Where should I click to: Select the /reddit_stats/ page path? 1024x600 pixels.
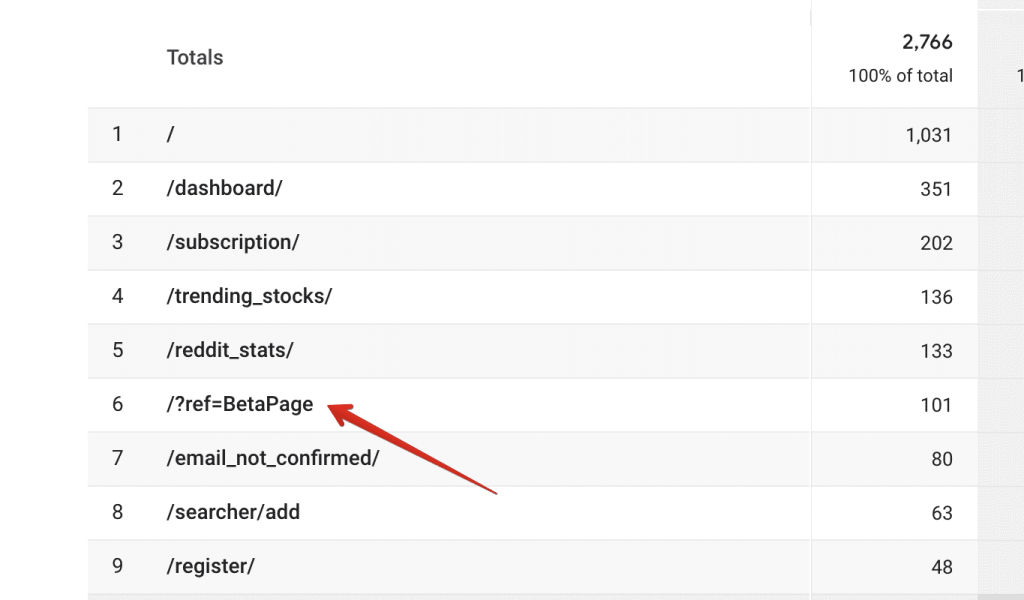[230, 351]
